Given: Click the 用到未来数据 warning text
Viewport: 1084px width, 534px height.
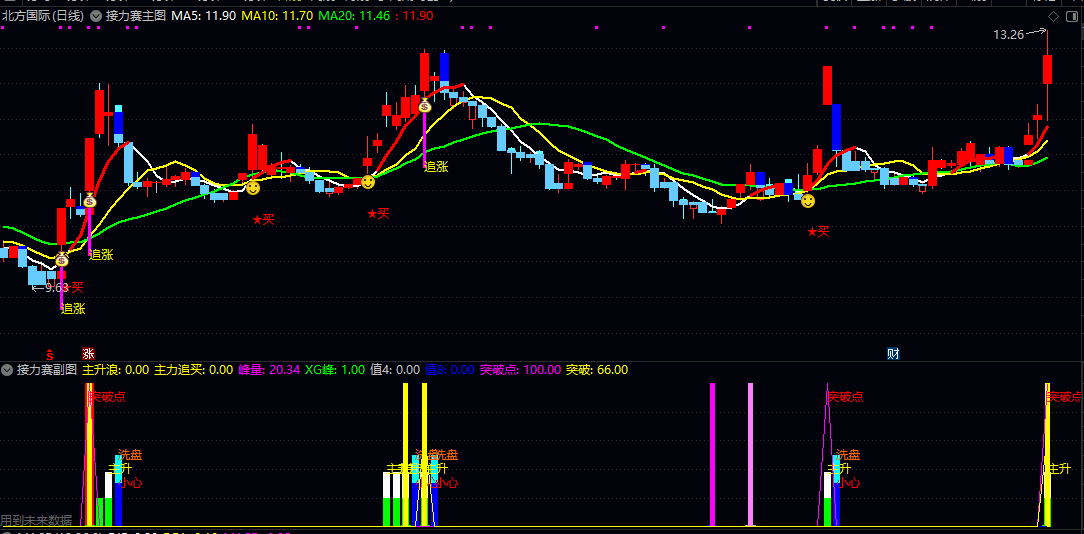Looking at the screenshot, I should (x=37, y=520).
